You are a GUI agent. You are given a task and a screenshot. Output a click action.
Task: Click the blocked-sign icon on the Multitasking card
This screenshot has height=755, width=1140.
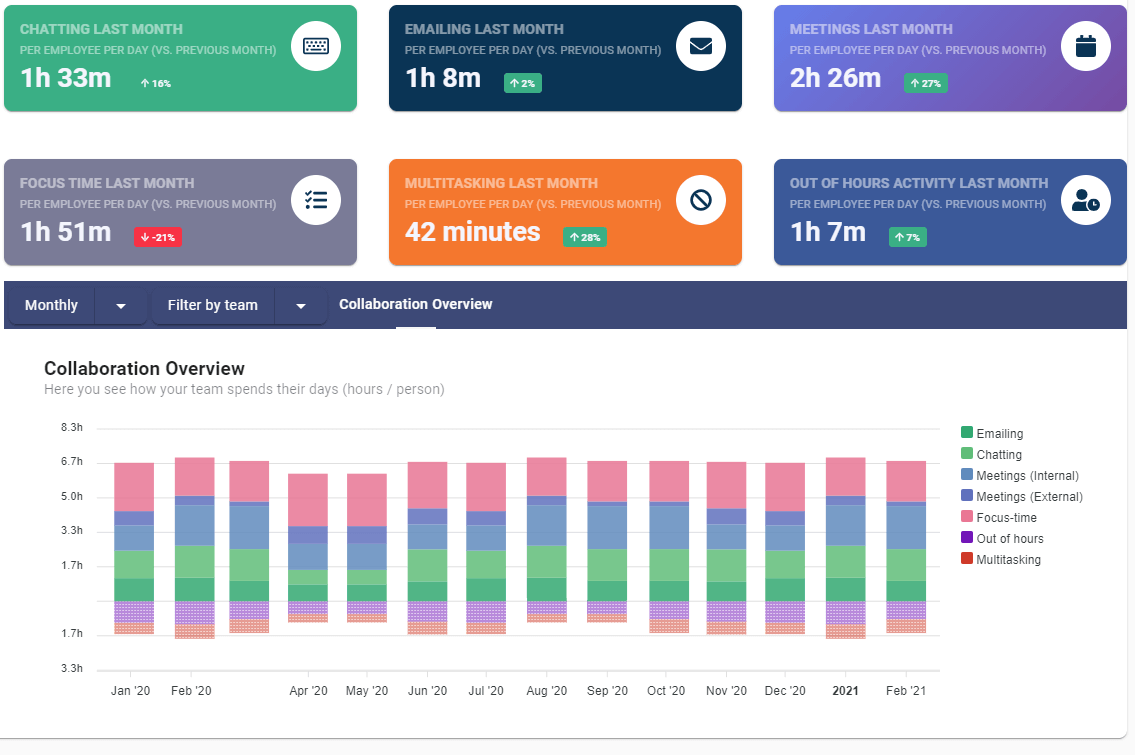(x=701, y=200)
